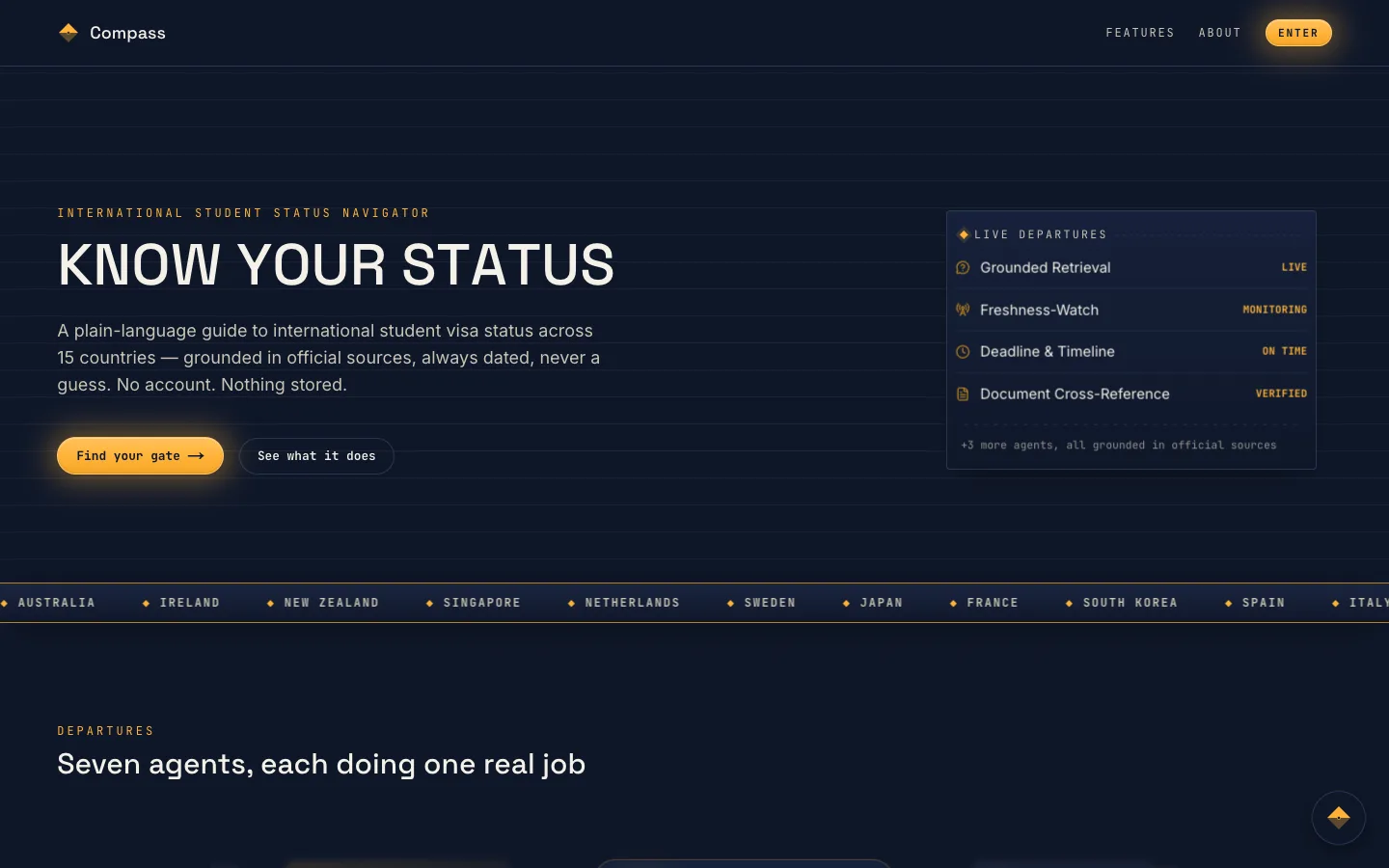Click the Find your gate button

[140, 456]
